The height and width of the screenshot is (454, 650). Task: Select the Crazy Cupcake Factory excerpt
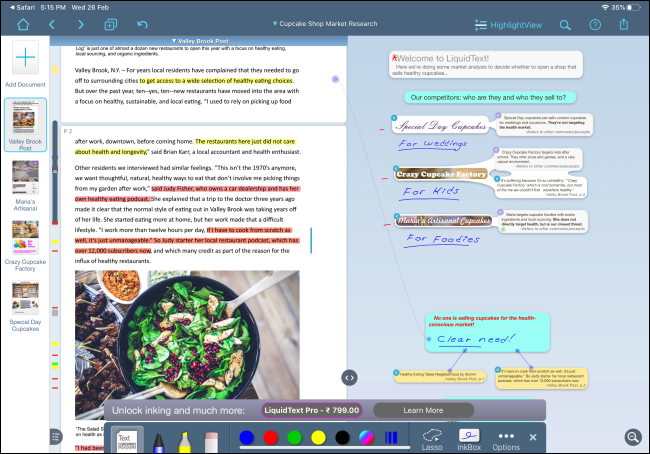point(441,174)
